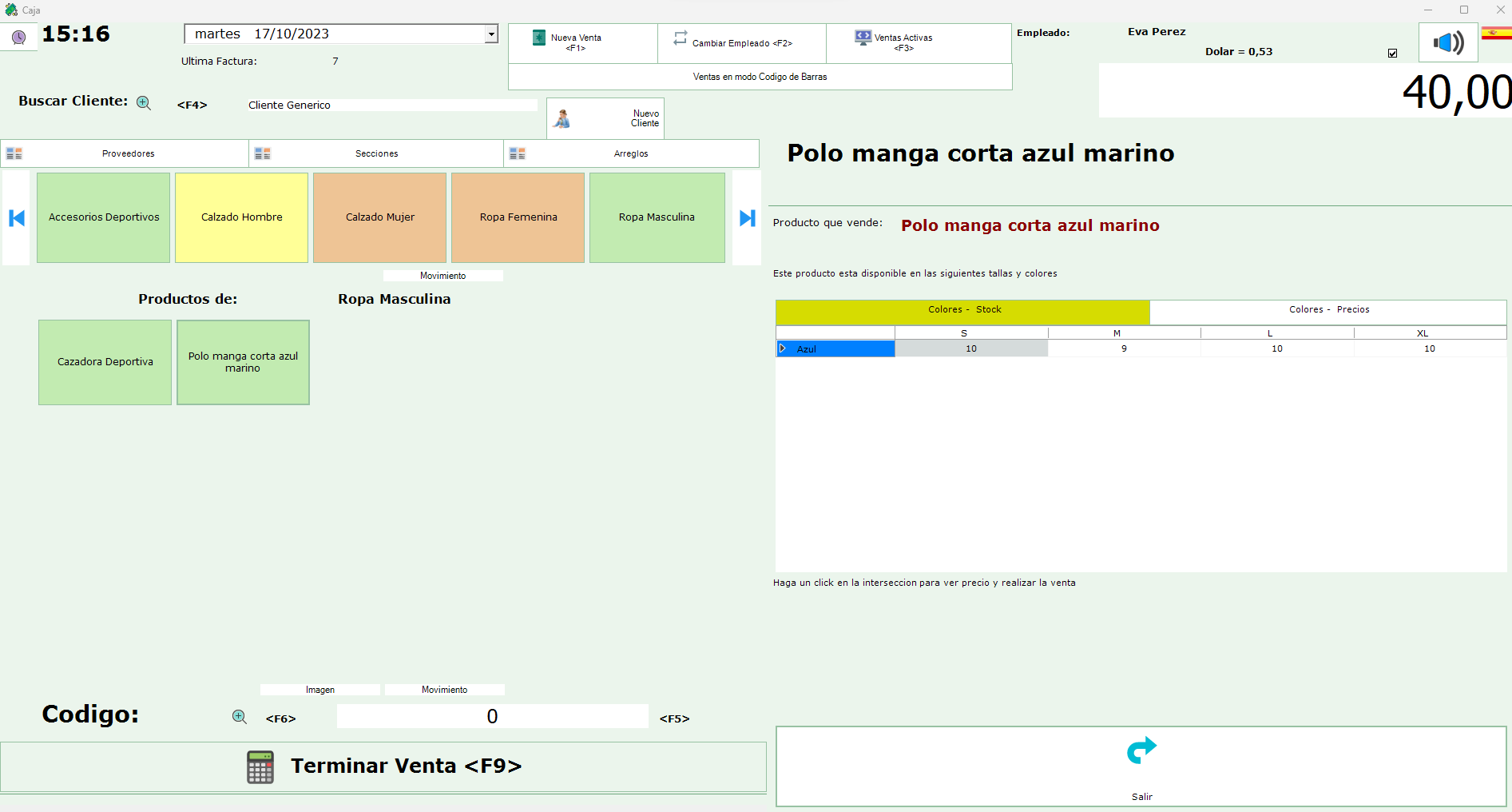Open the date picker dropdown arrow
This screenshot has height=812, width=1512.
[491, 34]
